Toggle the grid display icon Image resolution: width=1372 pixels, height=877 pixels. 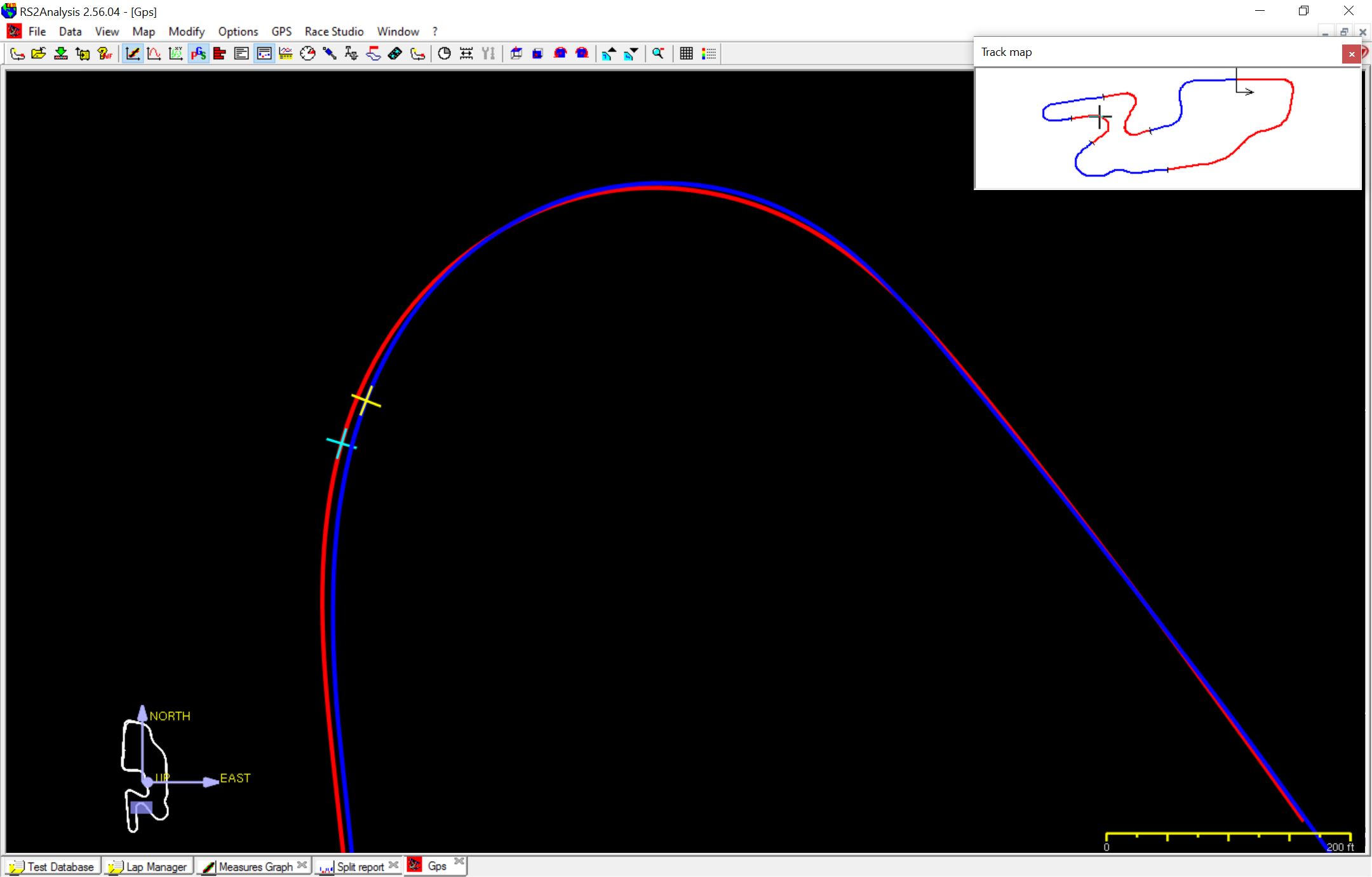686,53
